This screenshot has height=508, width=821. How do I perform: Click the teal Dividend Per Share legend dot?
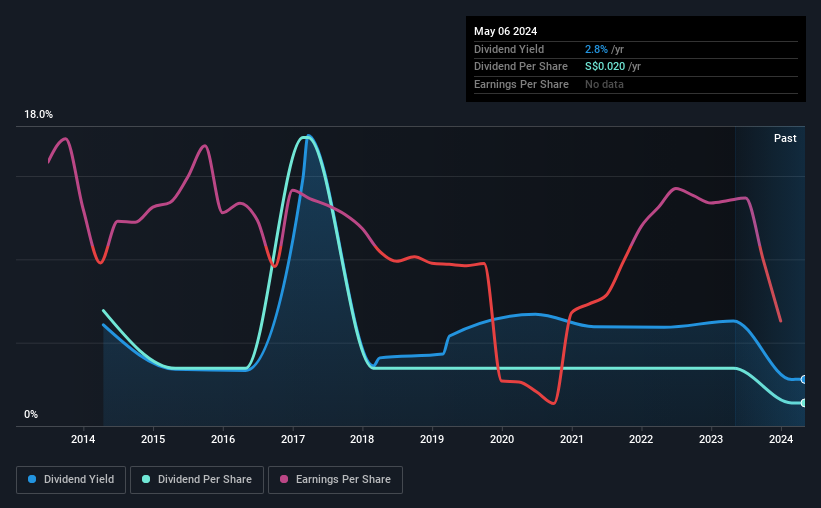[146, 479]
